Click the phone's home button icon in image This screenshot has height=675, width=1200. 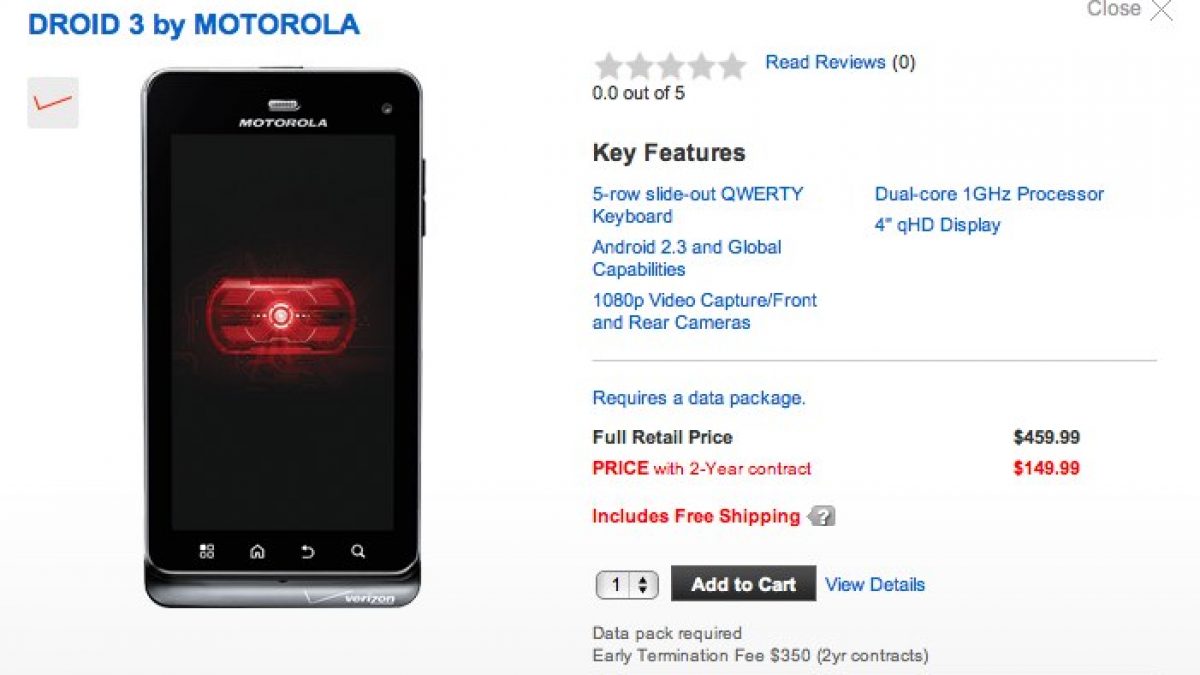click(257, 551)
